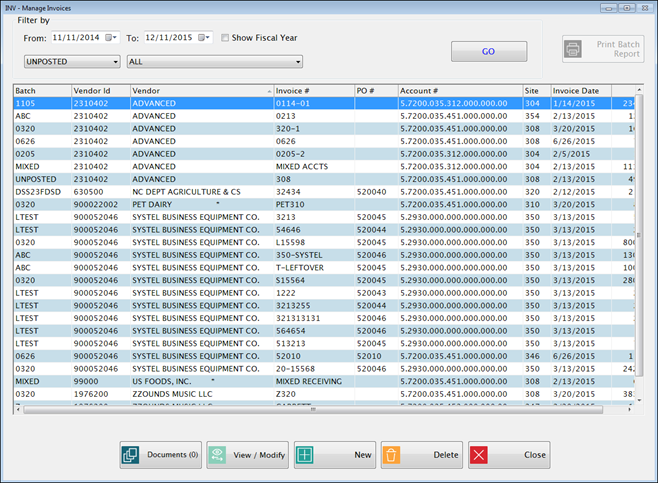This screenshot has width=658, height=483.
Task: Open the To date calendar picker
Action: click(x=205, y=38)
